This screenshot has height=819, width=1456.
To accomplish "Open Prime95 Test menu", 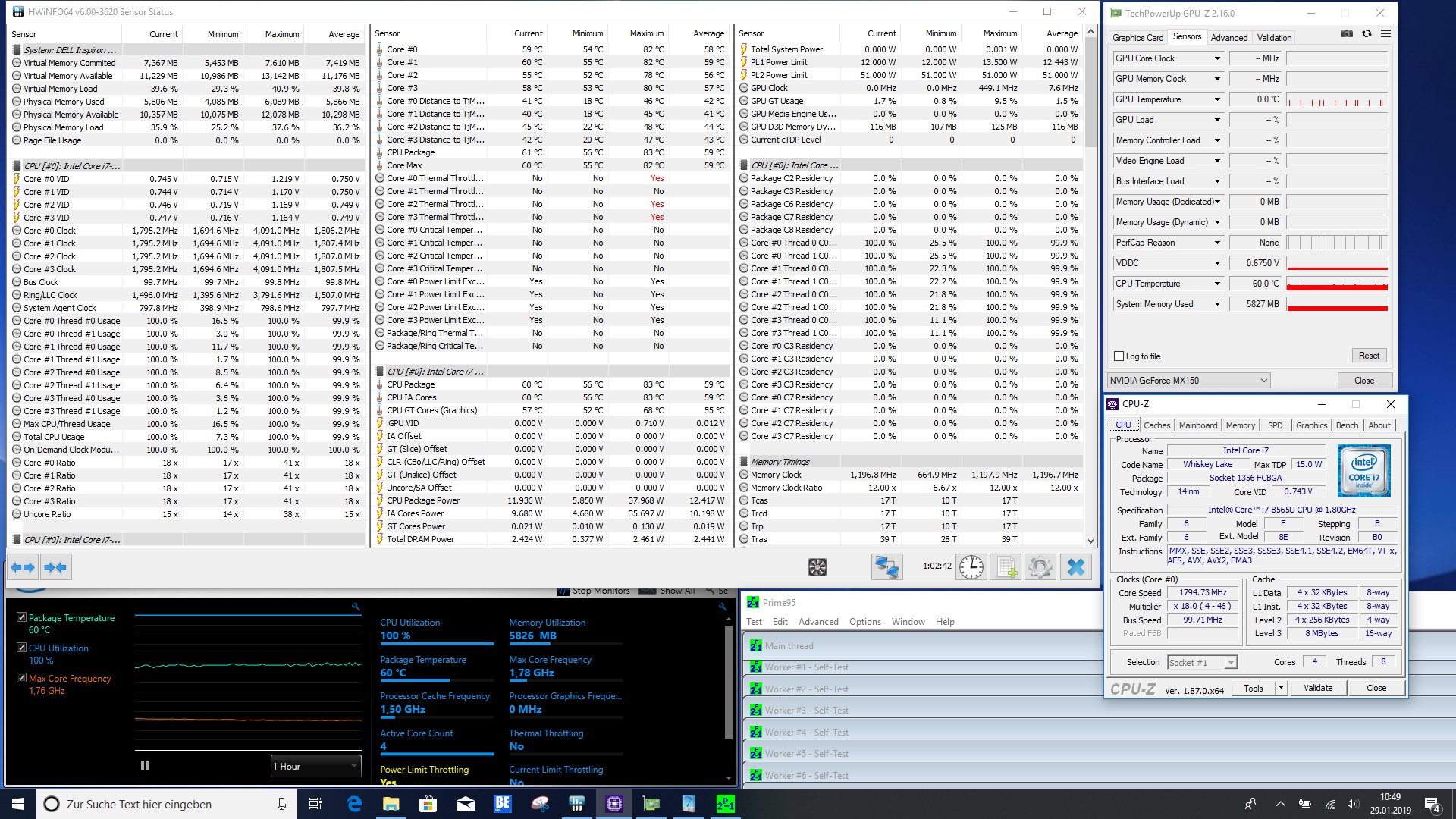I will pos(754,622).
